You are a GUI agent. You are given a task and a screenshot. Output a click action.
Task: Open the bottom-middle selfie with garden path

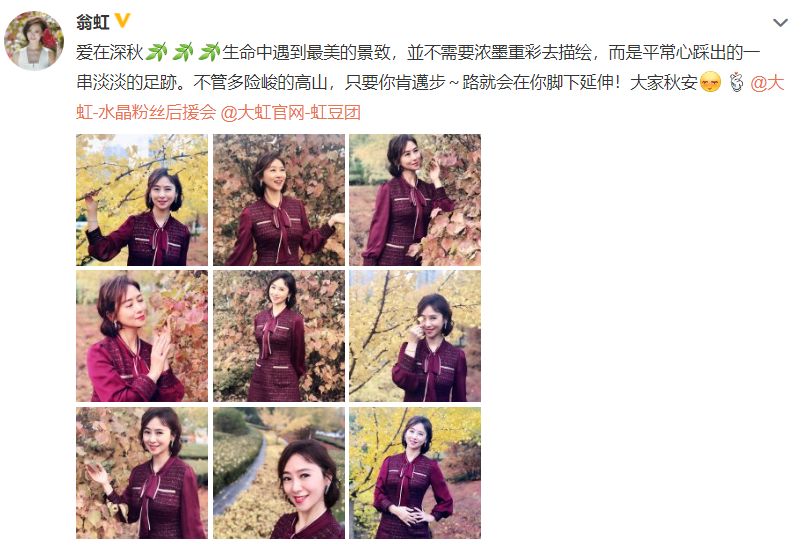click(x=279, y=473)
